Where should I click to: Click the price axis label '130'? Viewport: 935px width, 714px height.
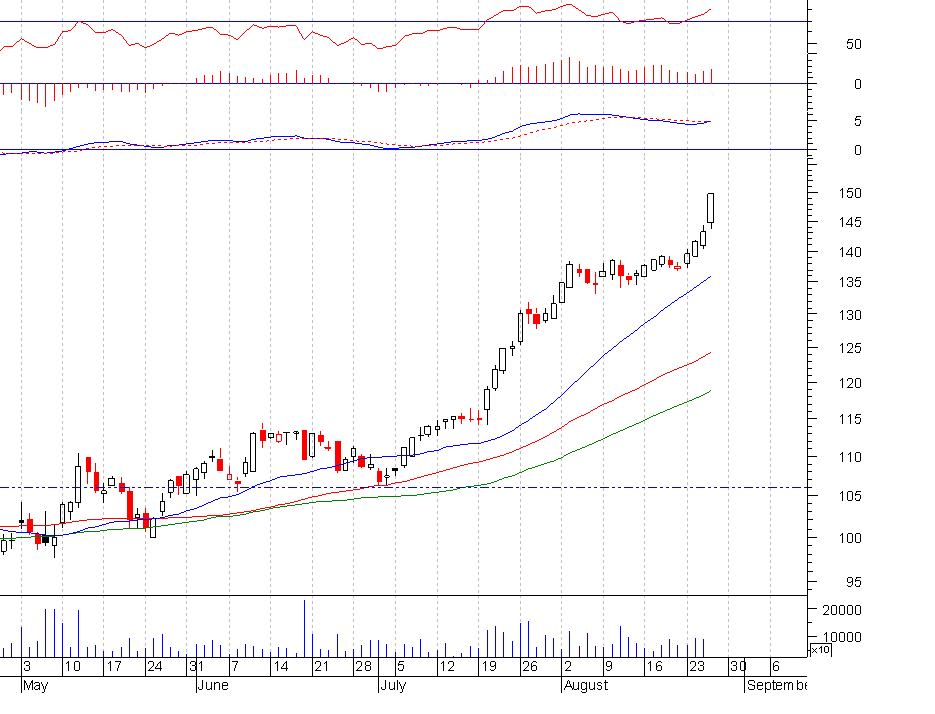tap(850, 315)
